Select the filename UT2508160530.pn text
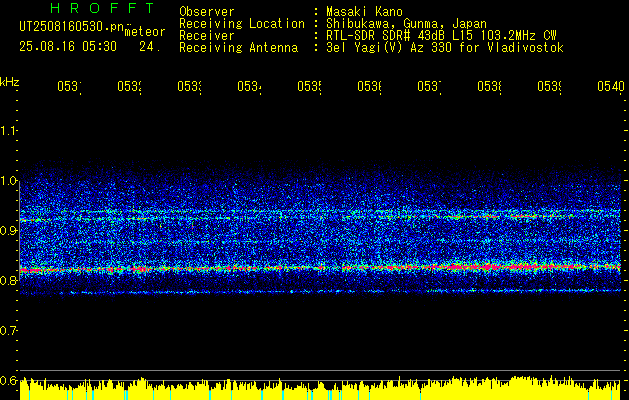This screenshot has height=400, width=629. click(71, 27)
